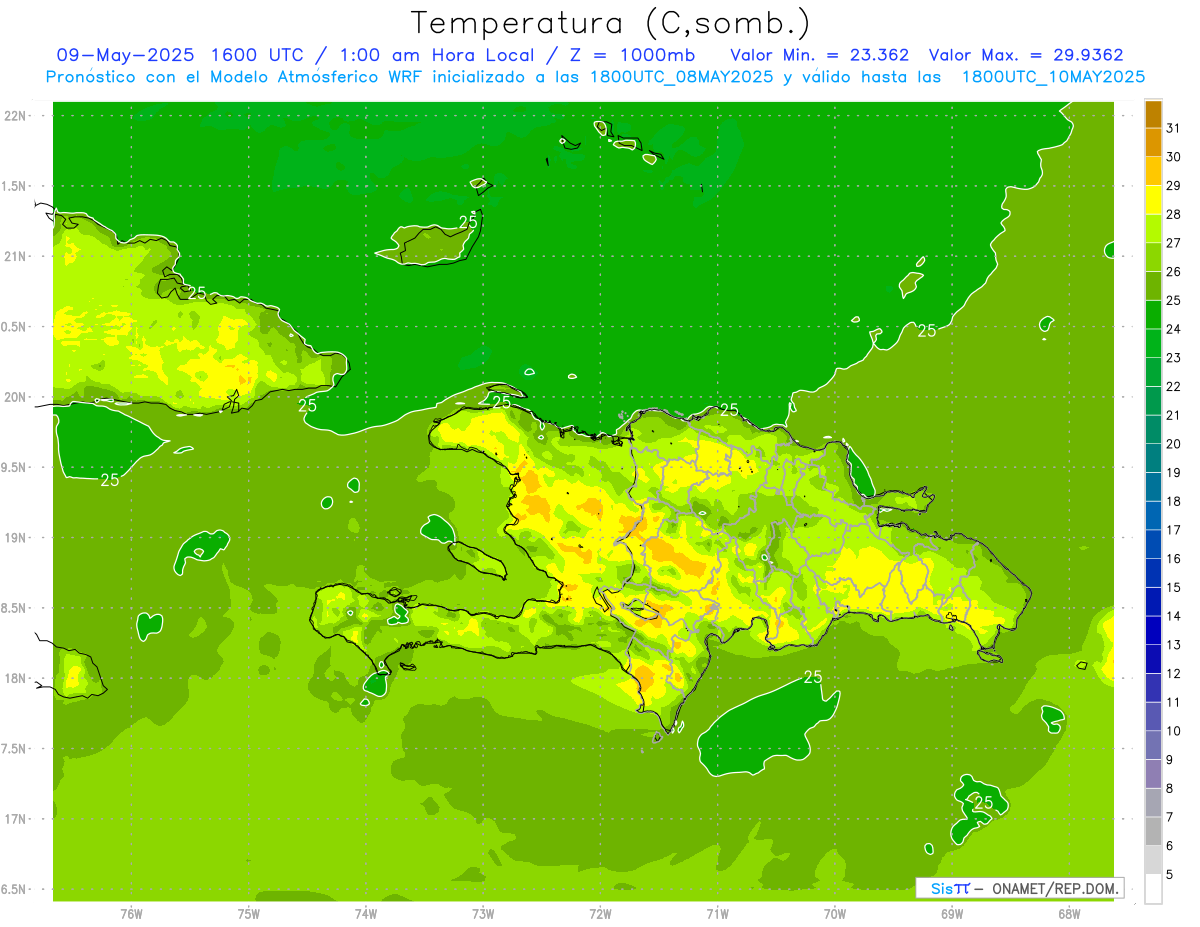Screen dimensions: 1200x927
Task: Click the "69W" longitude label
Action: point(952,913)
